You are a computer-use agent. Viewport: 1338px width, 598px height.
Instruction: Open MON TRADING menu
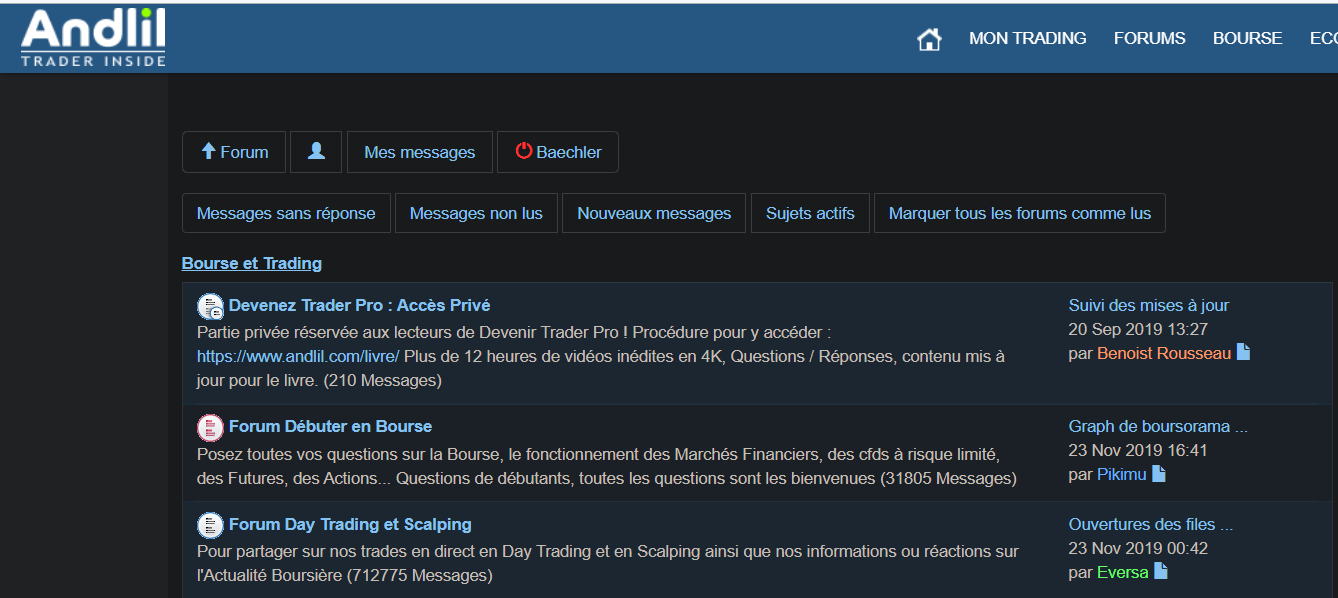coord(1027,38)
